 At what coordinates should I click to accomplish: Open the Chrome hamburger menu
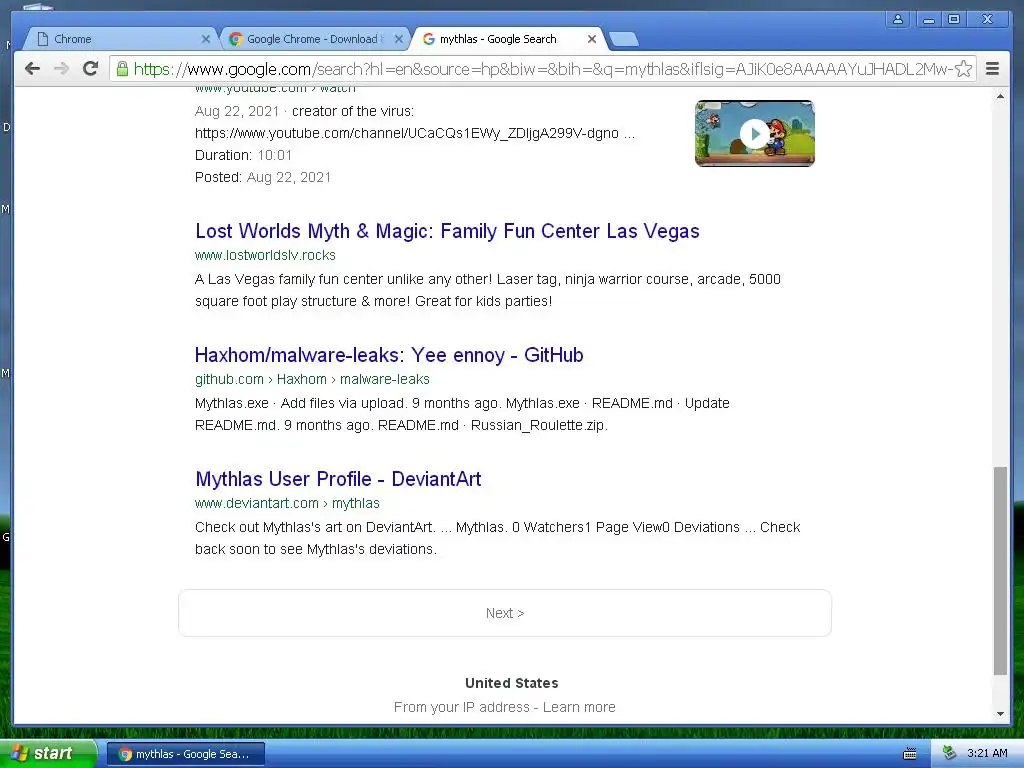pos(992,69)
